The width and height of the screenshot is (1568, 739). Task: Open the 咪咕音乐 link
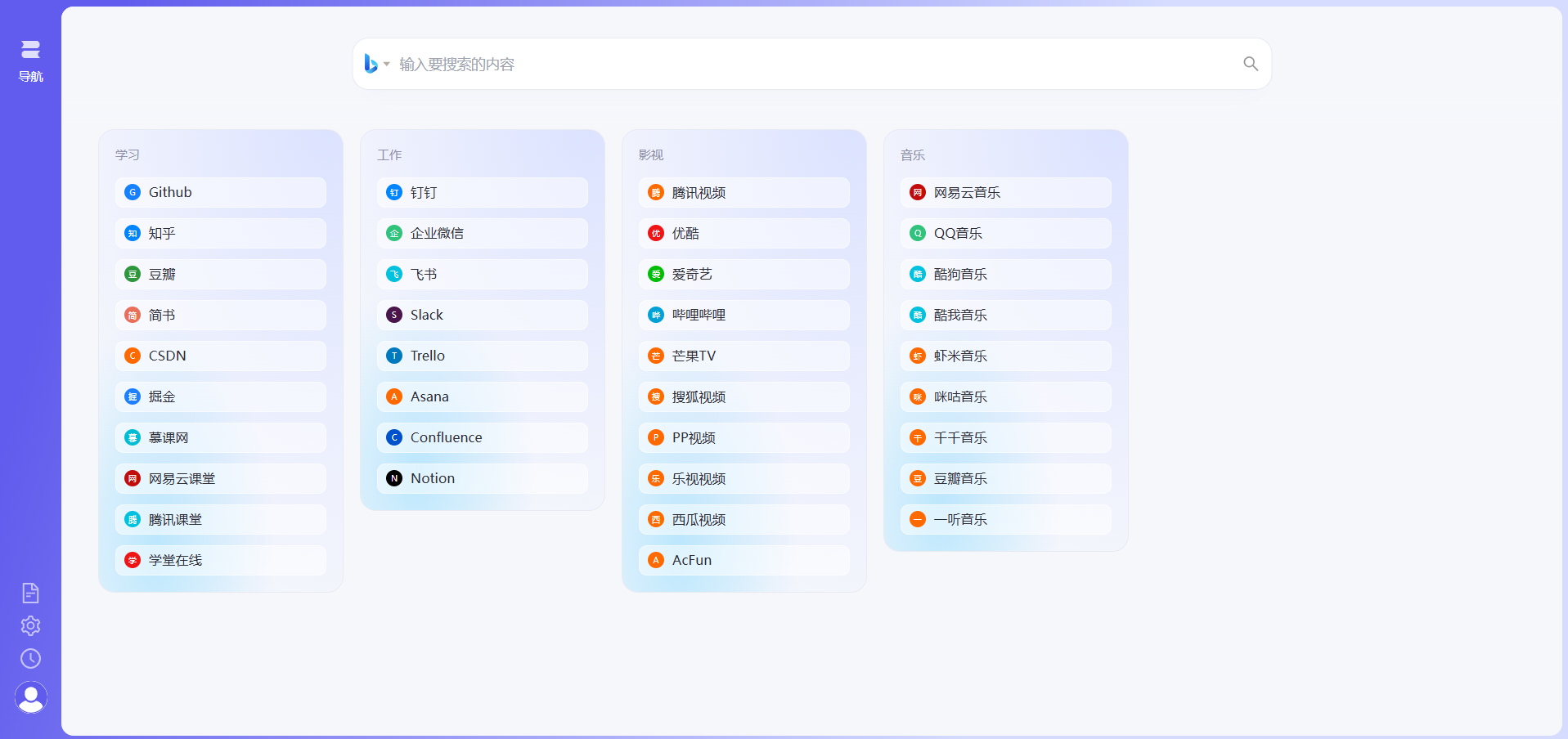coord(1006,396)
